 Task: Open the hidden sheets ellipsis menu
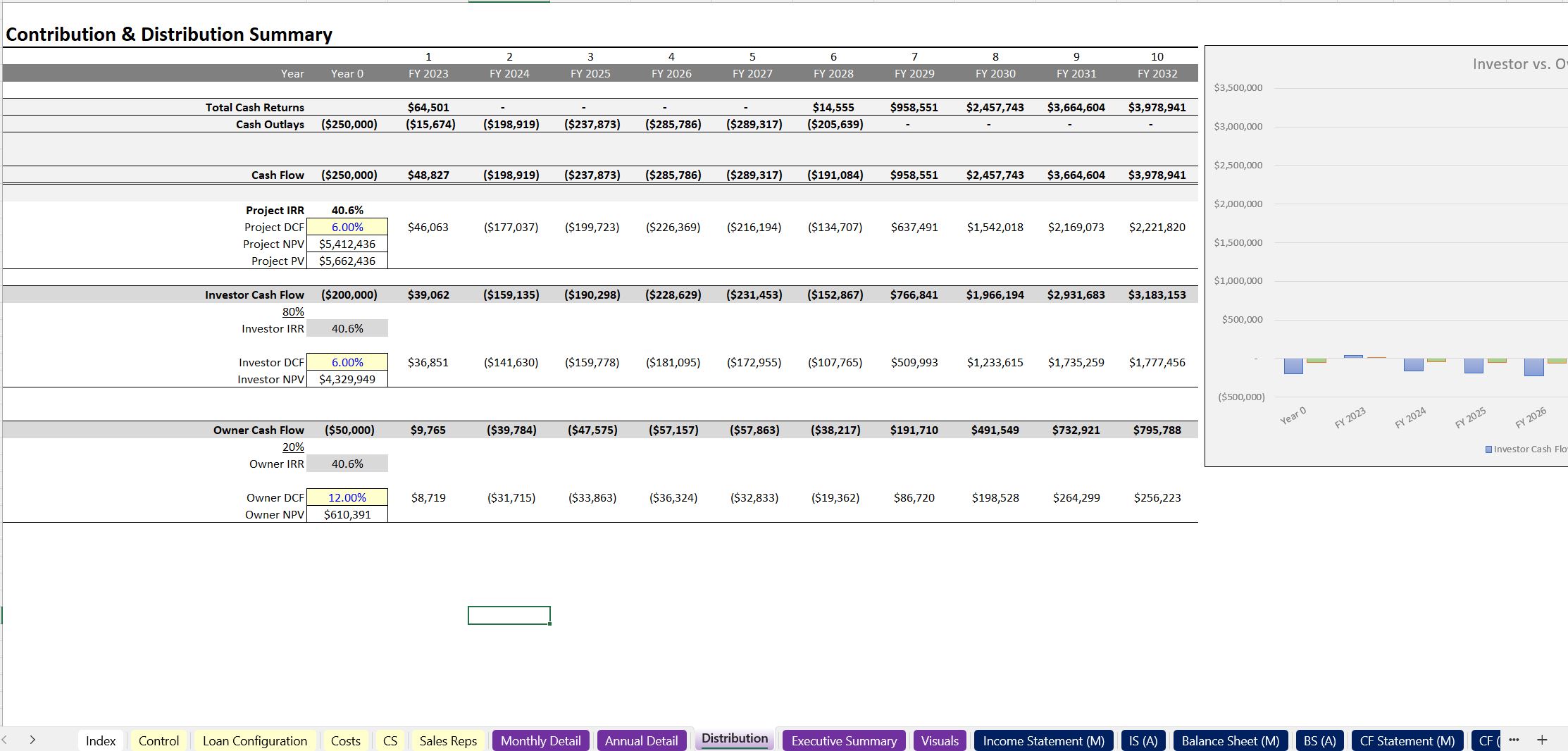click(1514, 740)
